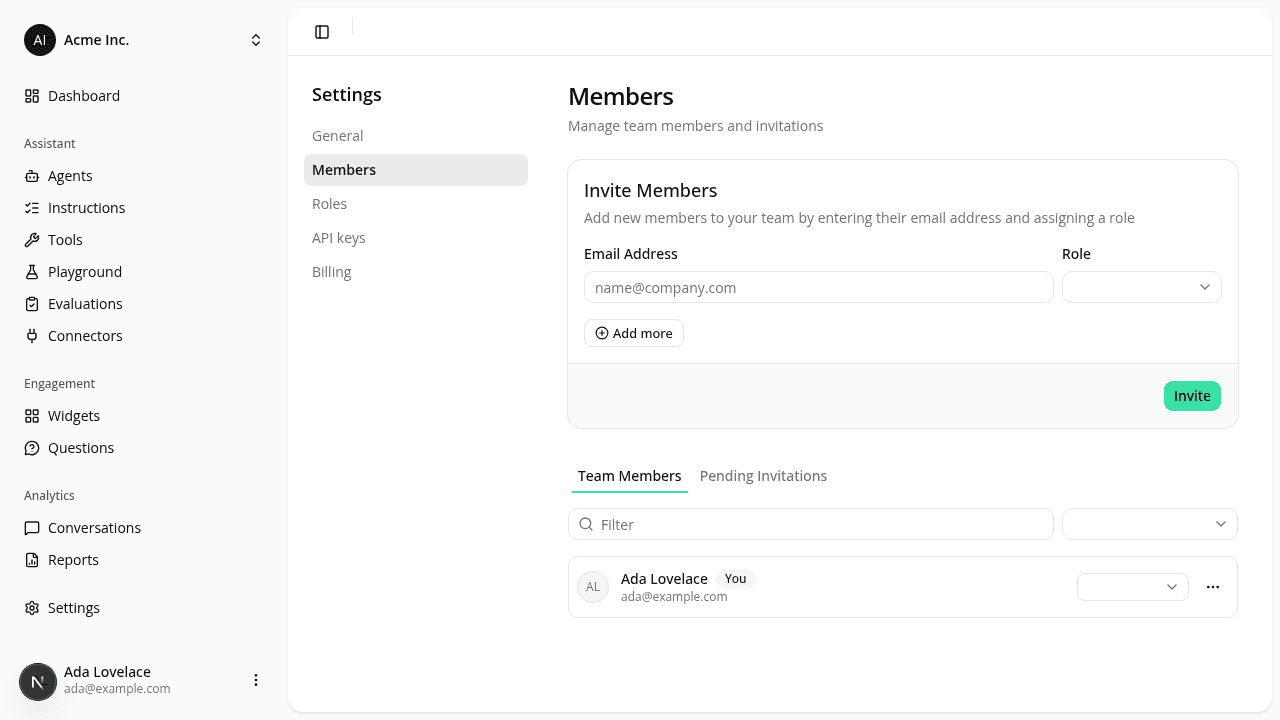Open Billing settings section
1280x720 pixels.
[416, 272]
